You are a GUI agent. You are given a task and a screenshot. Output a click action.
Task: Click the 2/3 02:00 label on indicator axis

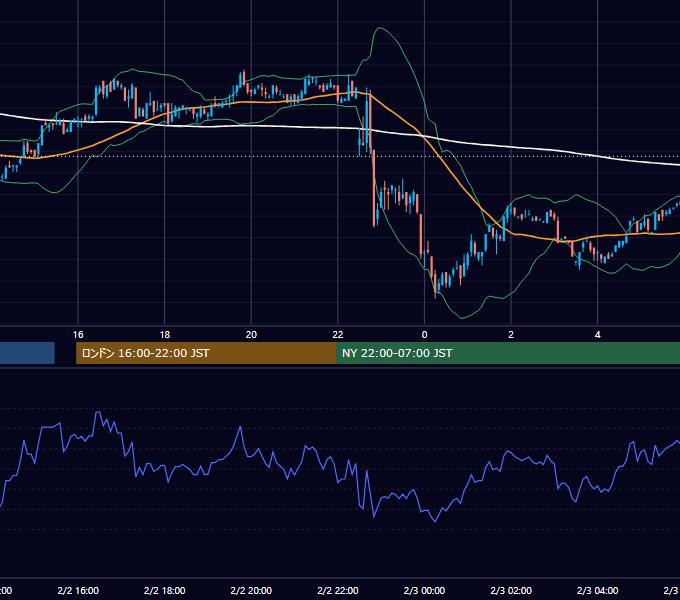511,590
